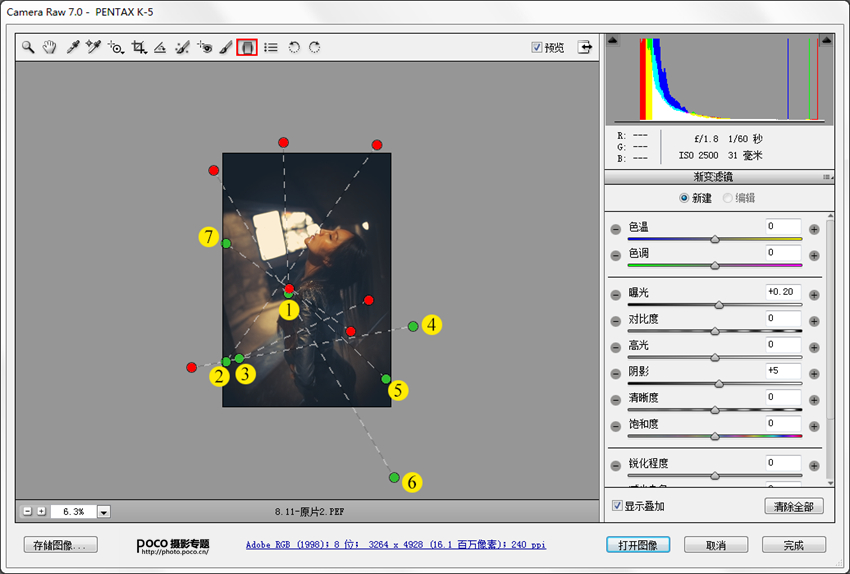Viewport: 850px width, 574px height.
Task: Toggle highlight clipping warning in histogram
Action: coord(826,40)
